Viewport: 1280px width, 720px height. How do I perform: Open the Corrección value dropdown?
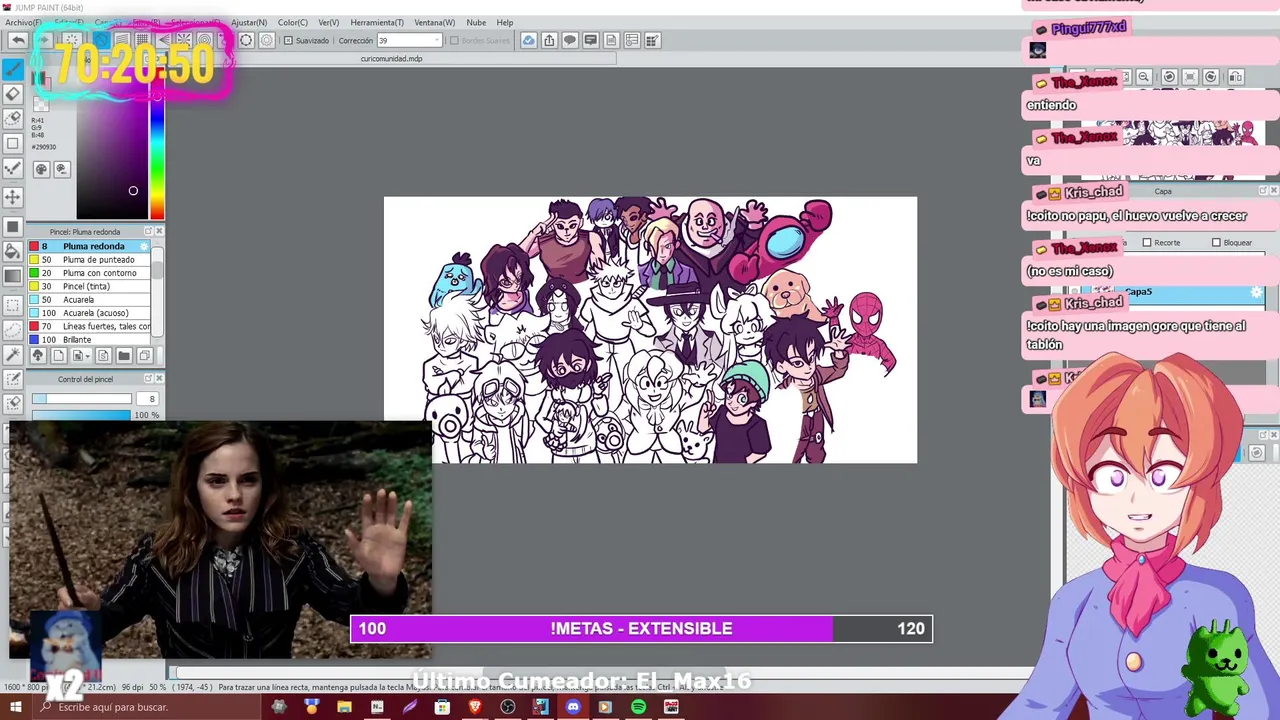(x=436, y=41)
